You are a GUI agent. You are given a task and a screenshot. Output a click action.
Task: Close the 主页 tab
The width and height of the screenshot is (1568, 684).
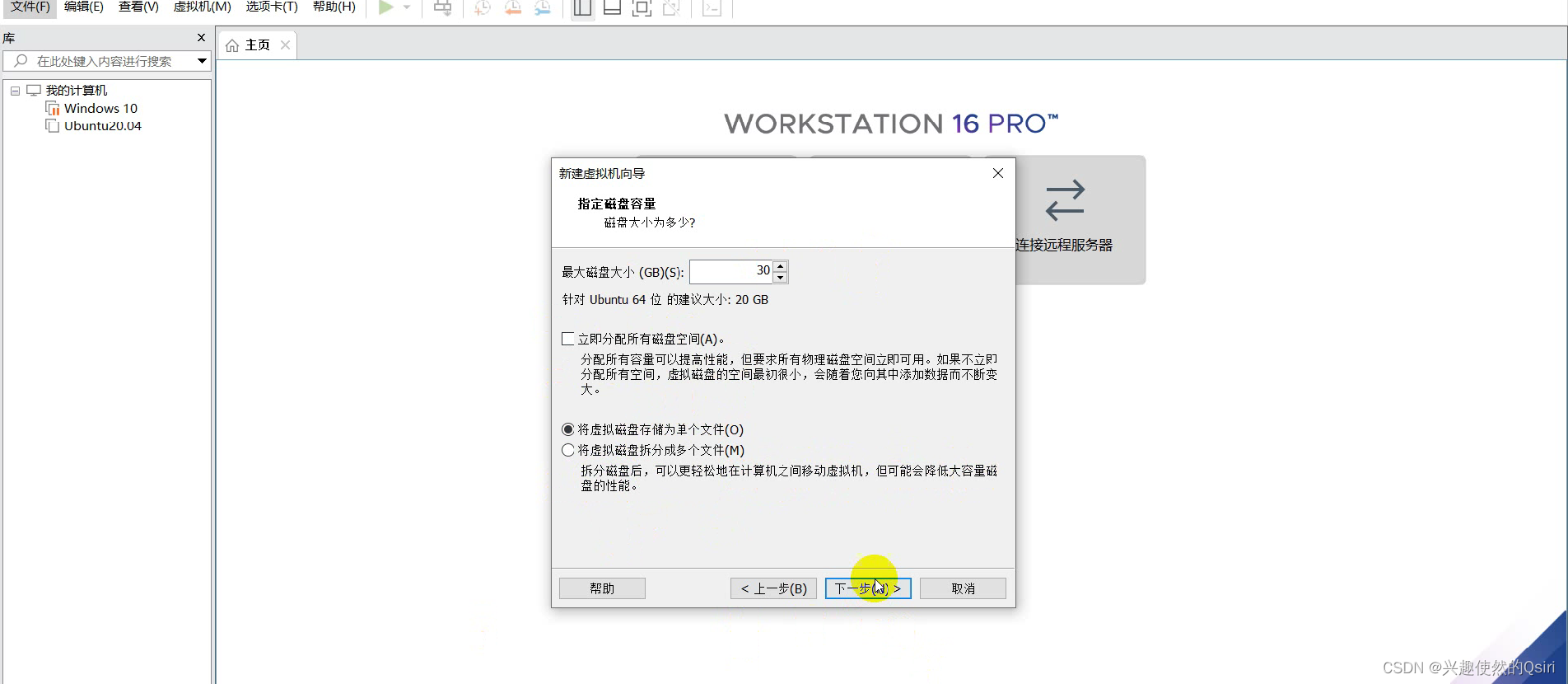(x=285, y=45)
